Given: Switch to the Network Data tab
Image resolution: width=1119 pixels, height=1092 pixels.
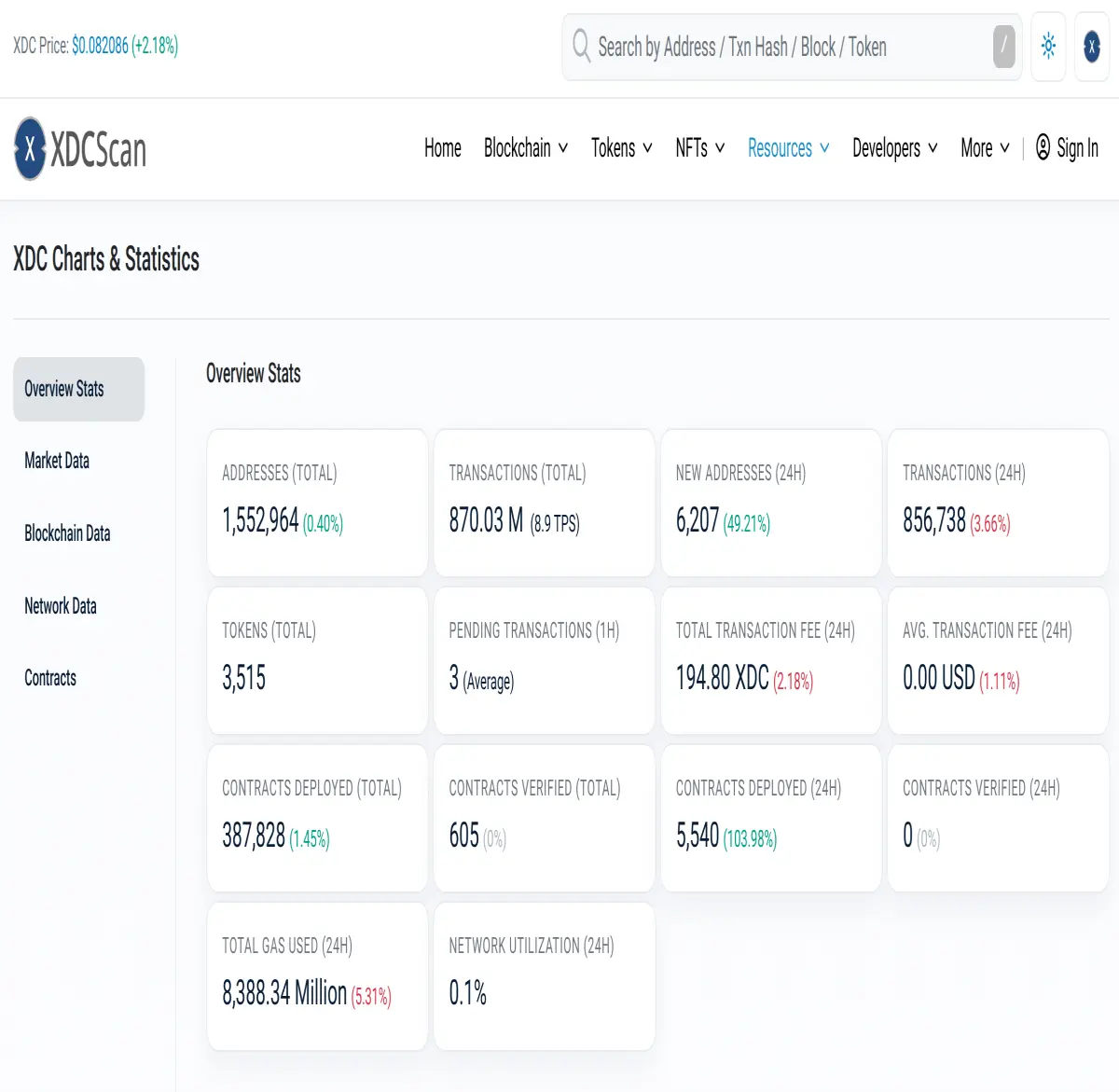Looking at the screenshot, I should [x=61, y=606].
